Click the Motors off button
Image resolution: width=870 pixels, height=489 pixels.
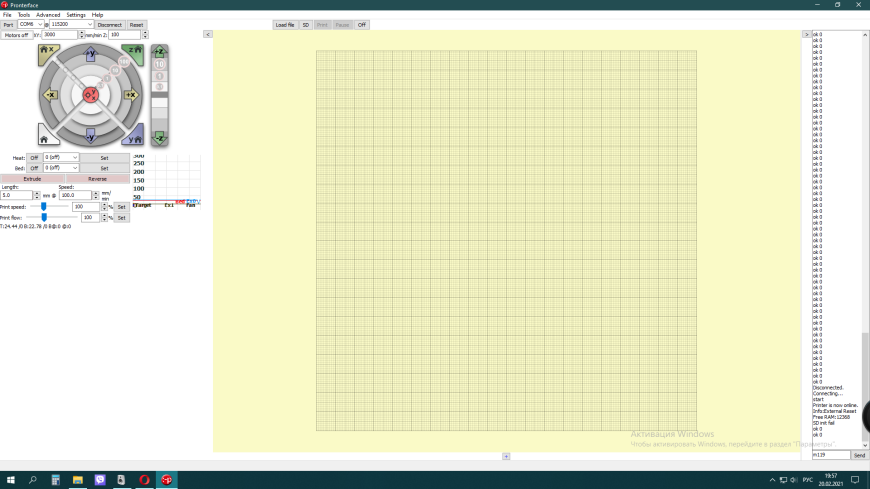(x=17, y=35)
